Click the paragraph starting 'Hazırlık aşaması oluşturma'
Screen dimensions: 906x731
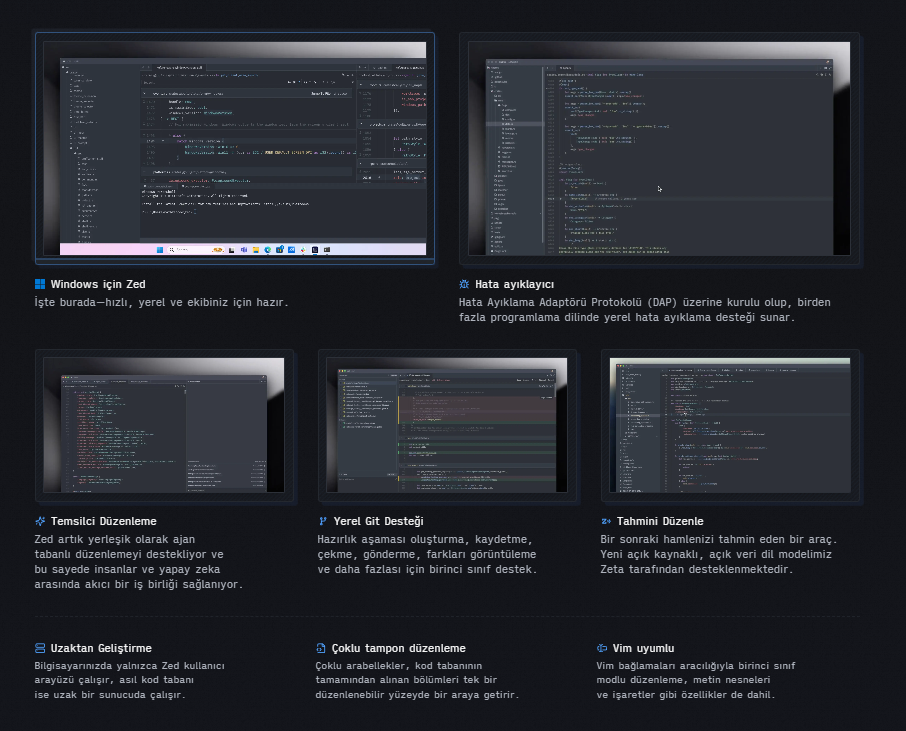tap(427, 554)
